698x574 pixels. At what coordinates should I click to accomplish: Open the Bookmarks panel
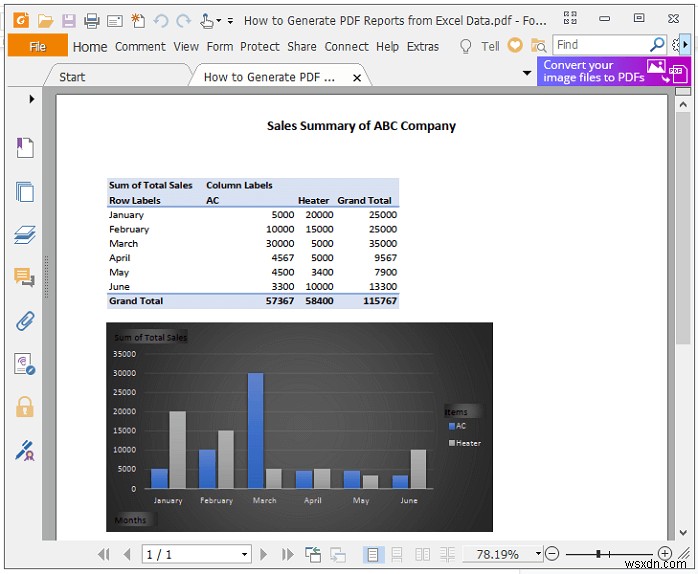[25, 148]
